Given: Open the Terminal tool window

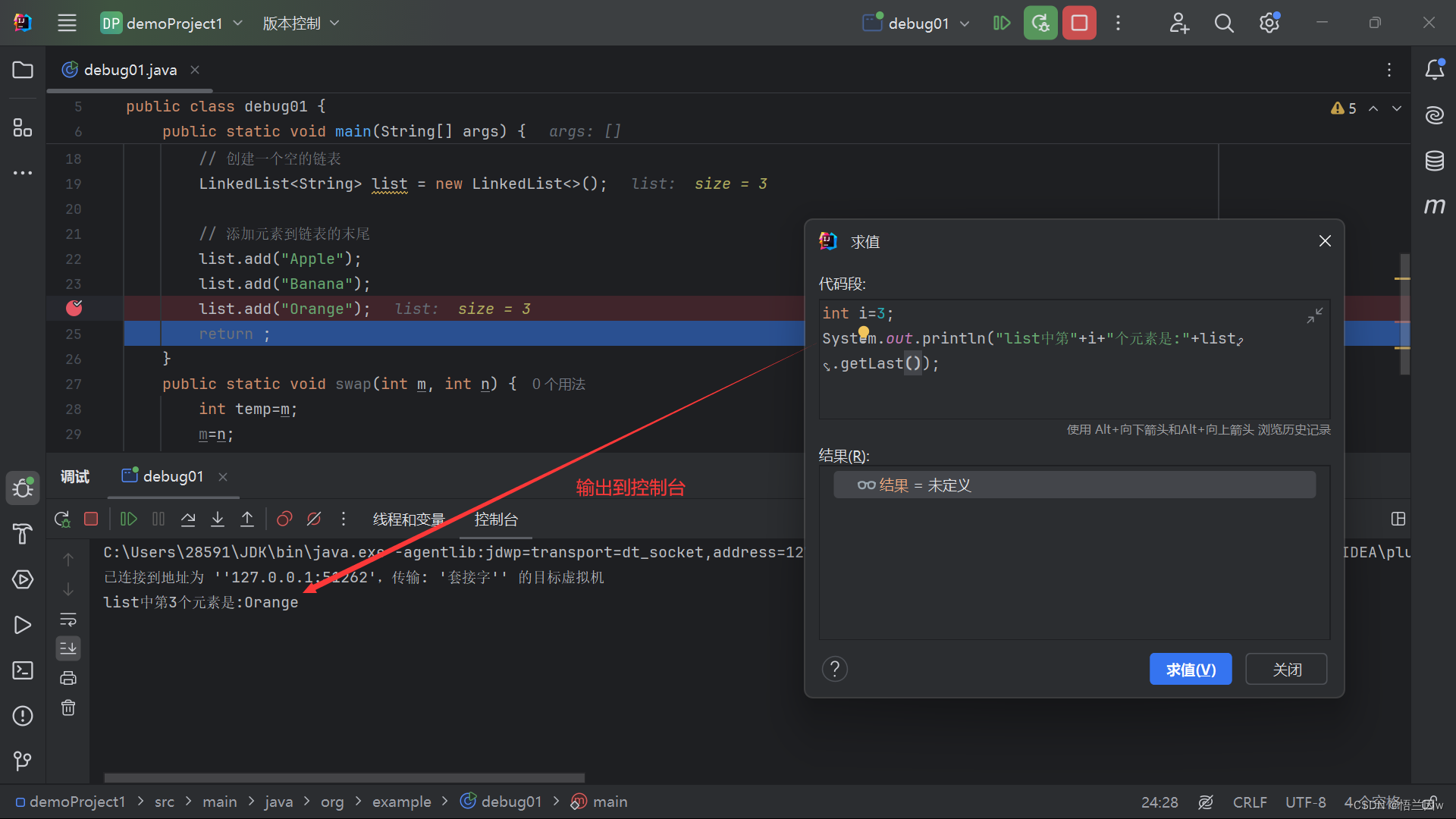Looking at the screenshot, I should (x=23, y=670).
